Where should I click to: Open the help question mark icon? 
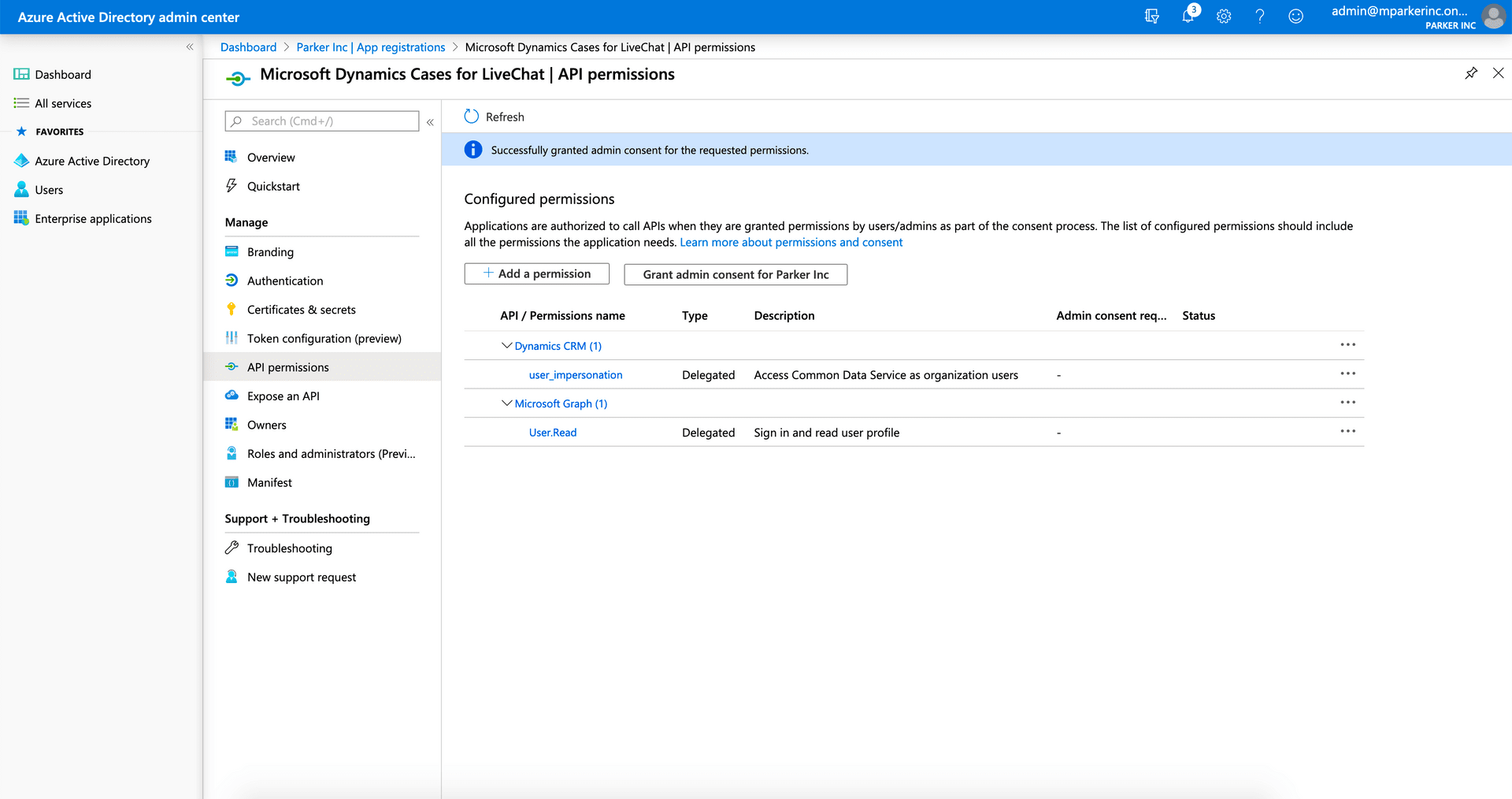pos(1259,16)
